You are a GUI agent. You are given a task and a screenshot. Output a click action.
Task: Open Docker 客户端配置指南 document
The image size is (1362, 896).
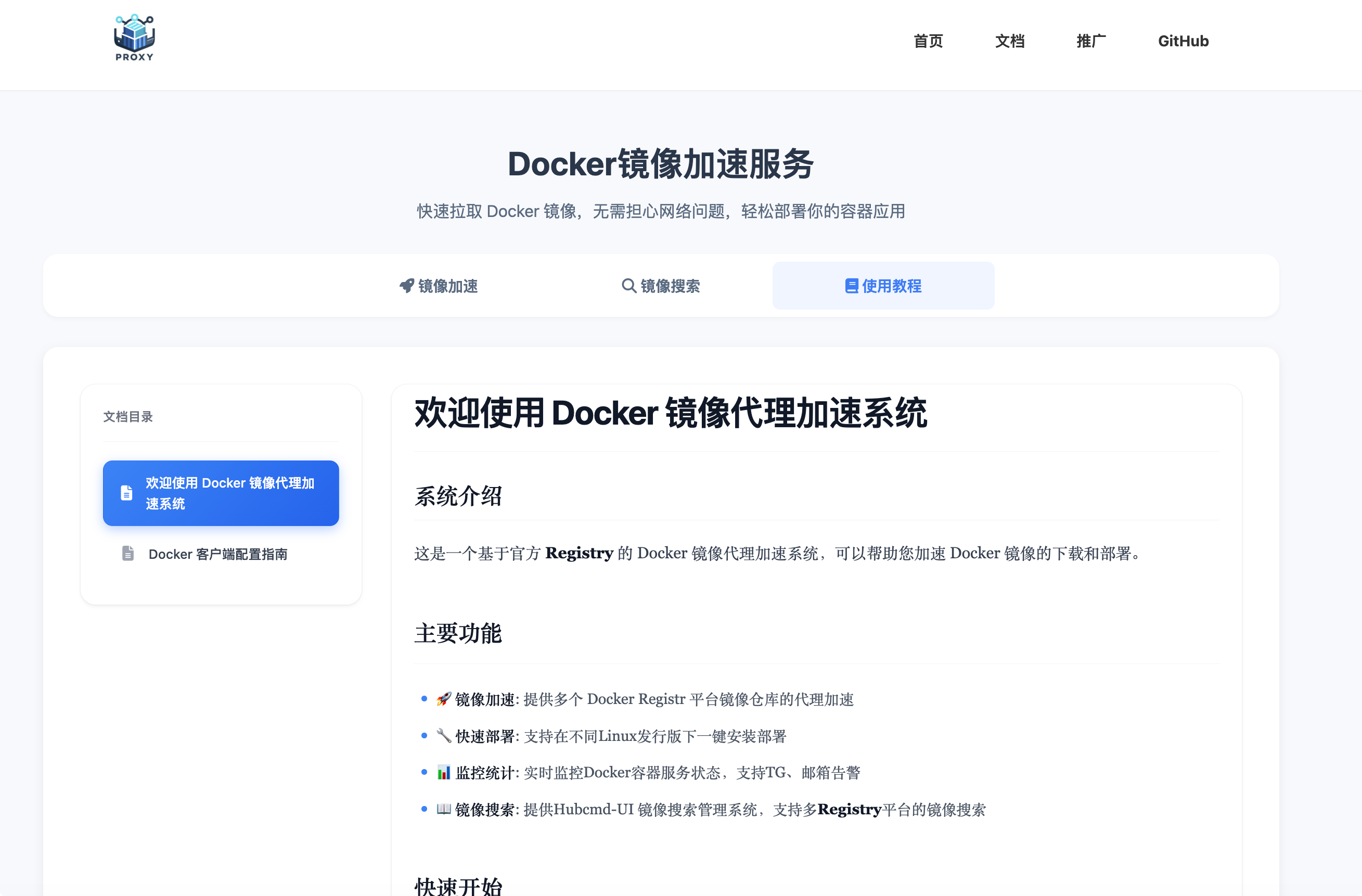pos(217,554)
